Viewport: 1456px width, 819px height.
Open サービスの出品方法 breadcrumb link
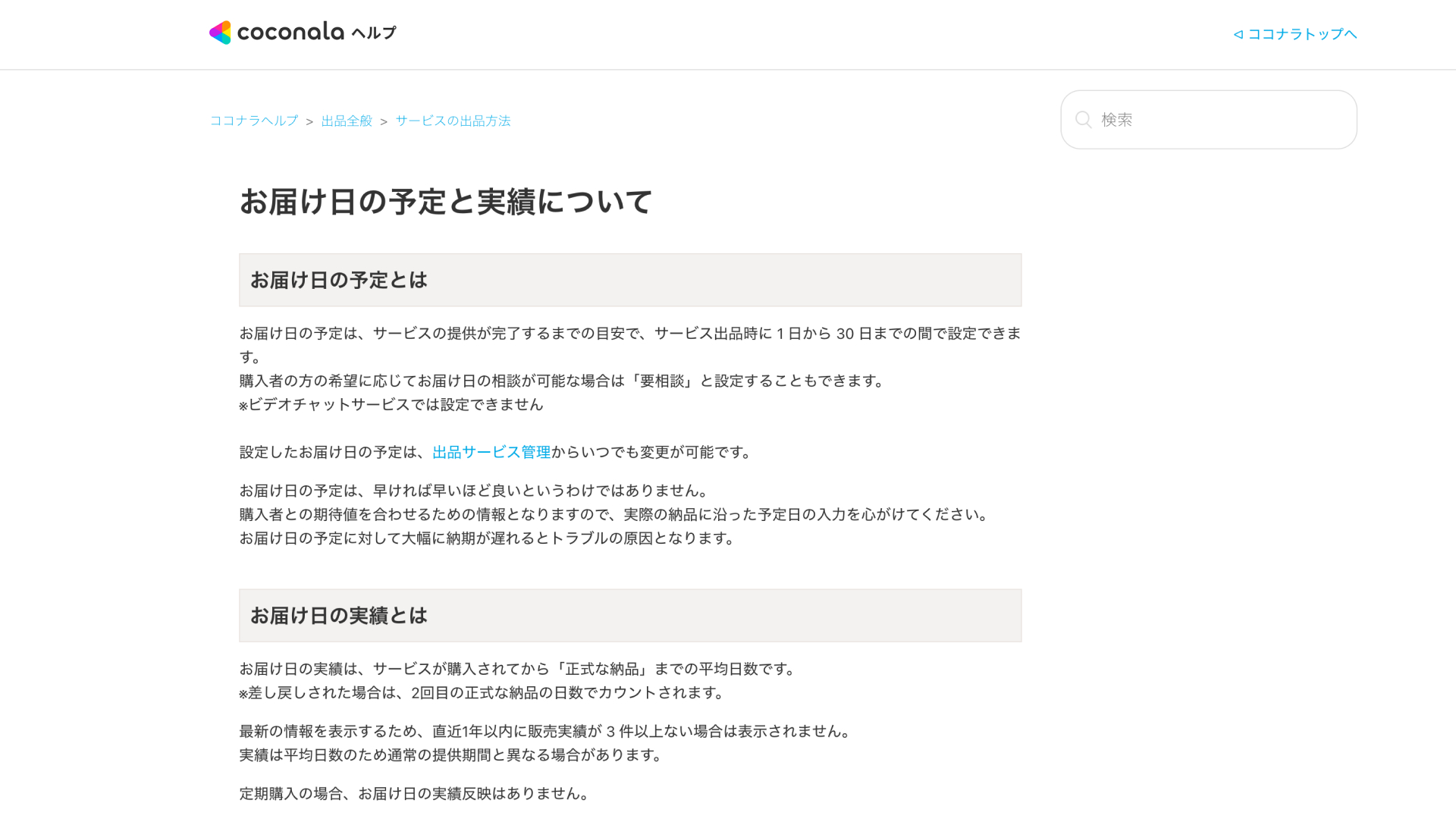tap(453, 121)
